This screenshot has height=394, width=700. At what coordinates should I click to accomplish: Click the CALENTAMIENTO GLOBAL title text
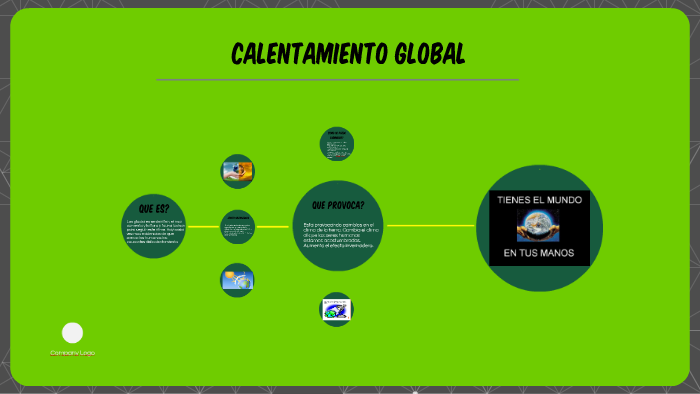click(348, 54)
